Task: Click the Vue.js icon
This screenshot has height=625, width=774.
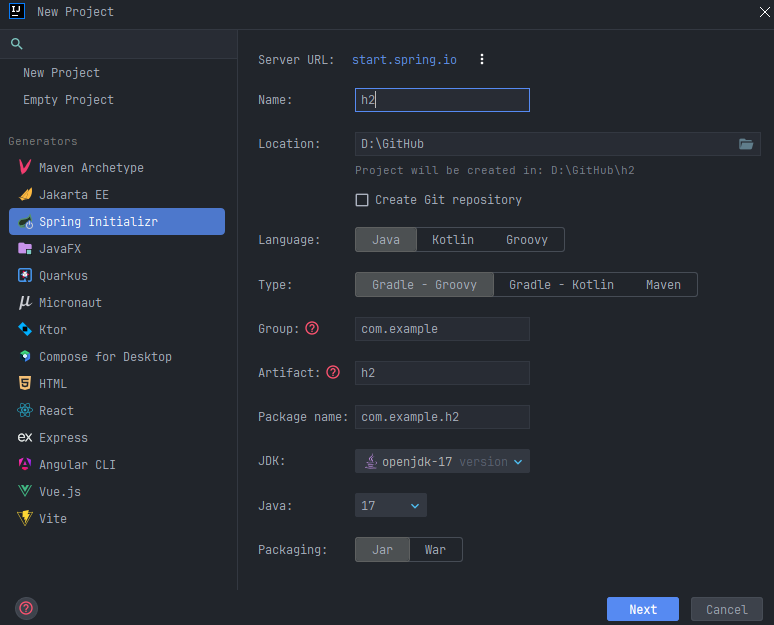Action: click(x=25, y=491)
